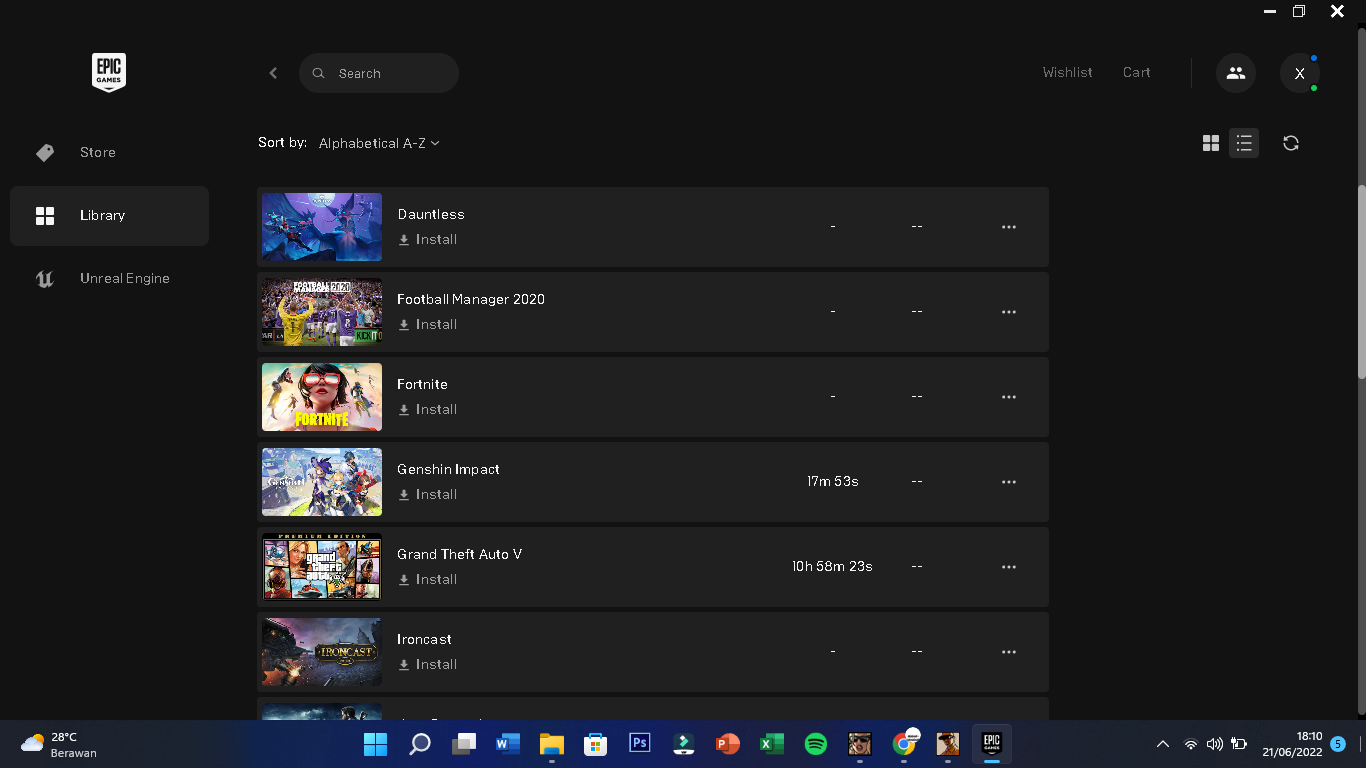
Task: Open File Explorer from the taskbar
Action: click(x=552, y=744)
